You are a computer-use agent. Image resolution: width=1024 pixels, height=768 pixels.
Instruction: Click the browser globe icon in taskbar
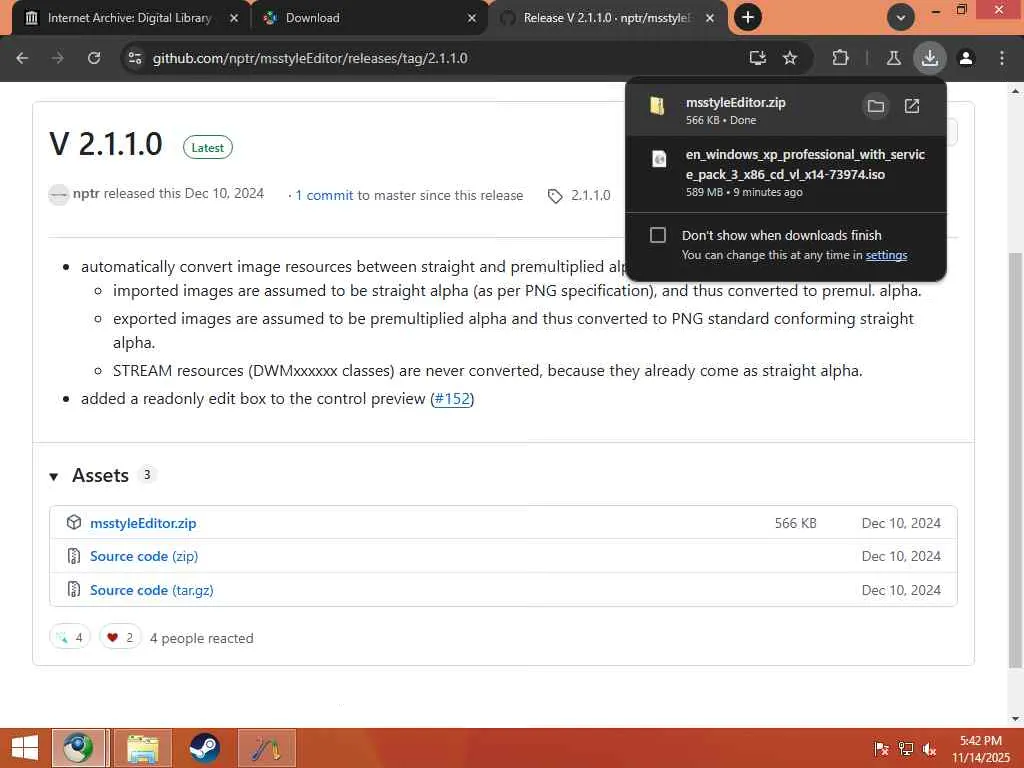point(78,748)
